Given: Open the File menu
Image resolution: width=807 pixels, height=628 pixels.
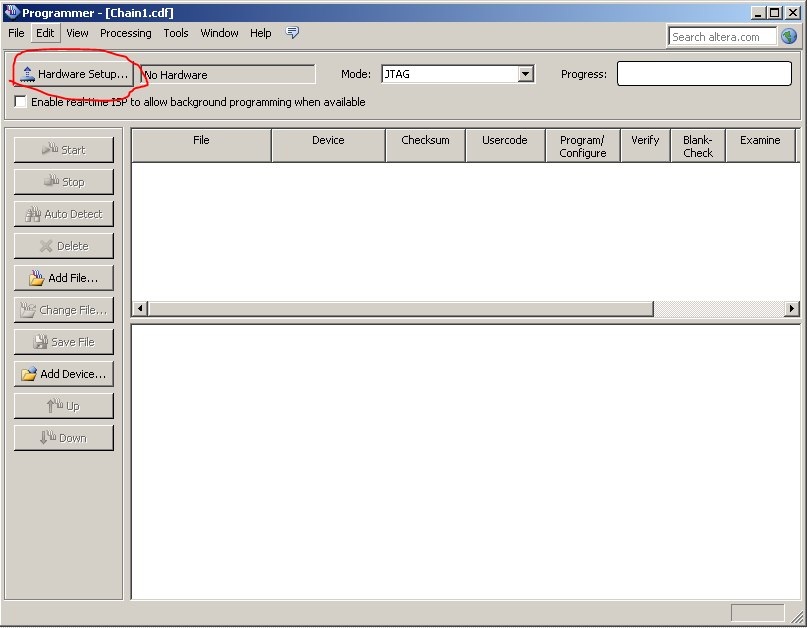Looking at the screenshot, I should click(x=16, y=33).
